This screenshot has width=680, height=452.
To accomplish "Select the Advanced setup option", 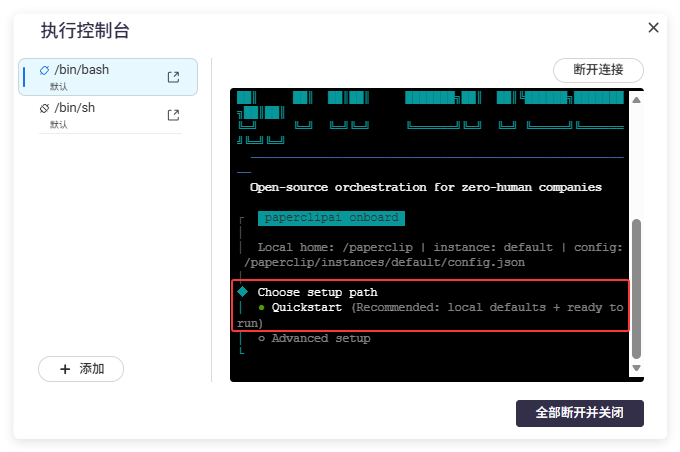I will tap(314, 338).
